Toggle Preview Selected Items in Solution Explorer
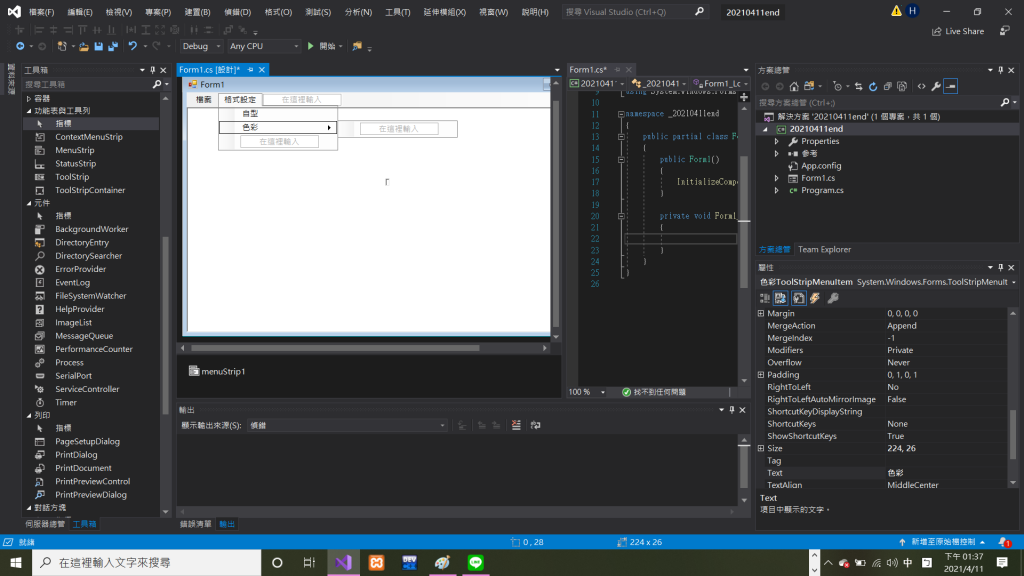Viewport: 1024px width, 576px height. pos(951,86)
